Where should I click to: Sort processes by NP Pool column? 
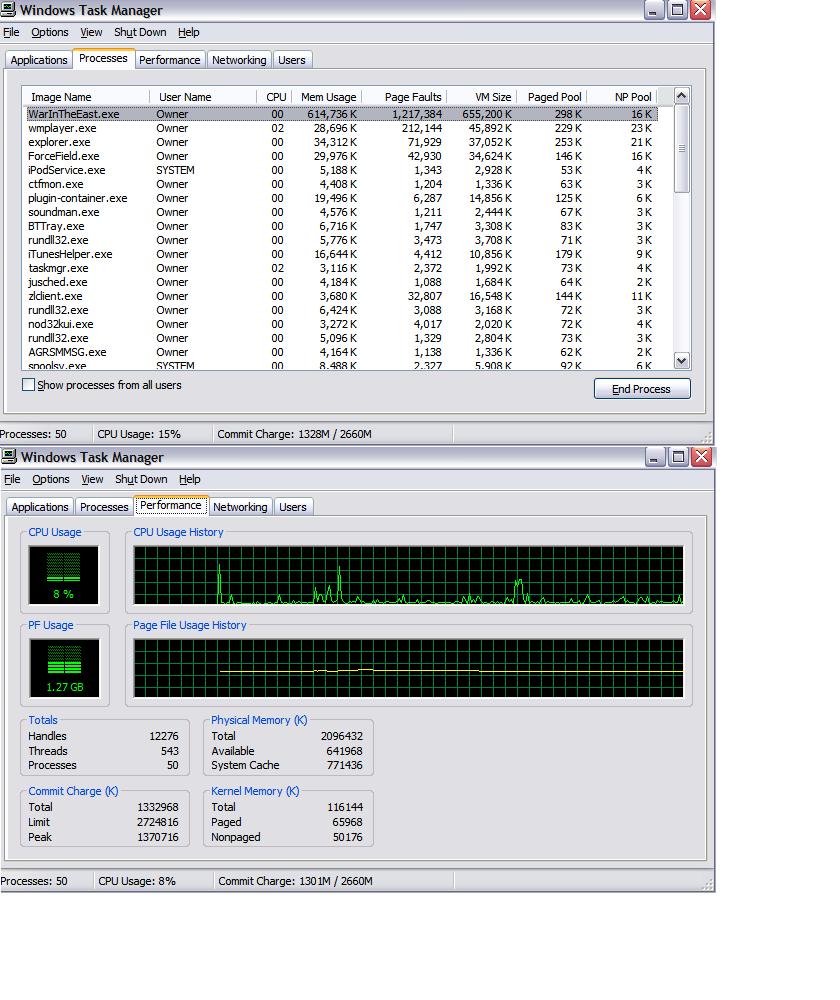click(x=622, y=97)
